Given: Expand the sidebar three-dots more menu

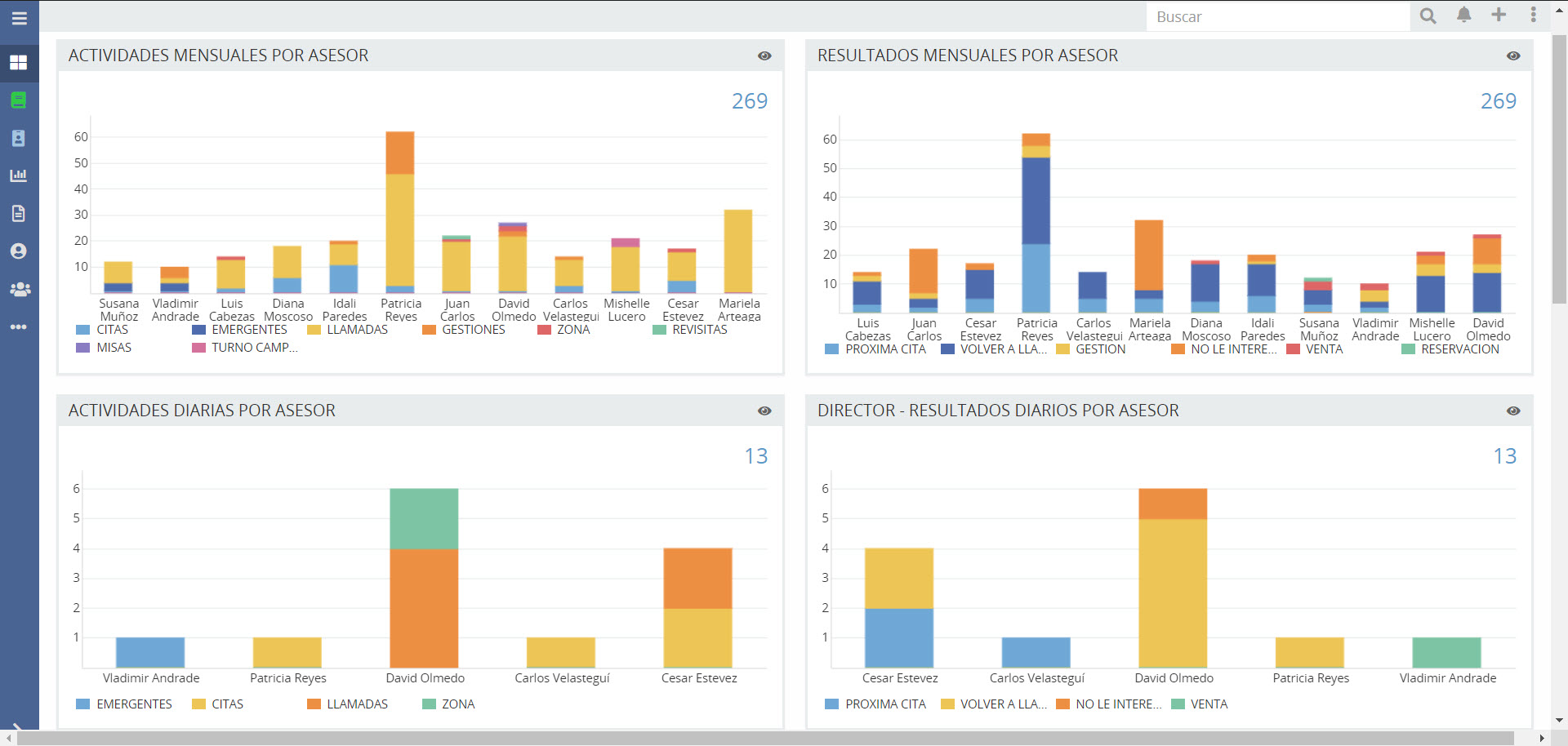Looking at the screenshot, I should coord(19,326).
